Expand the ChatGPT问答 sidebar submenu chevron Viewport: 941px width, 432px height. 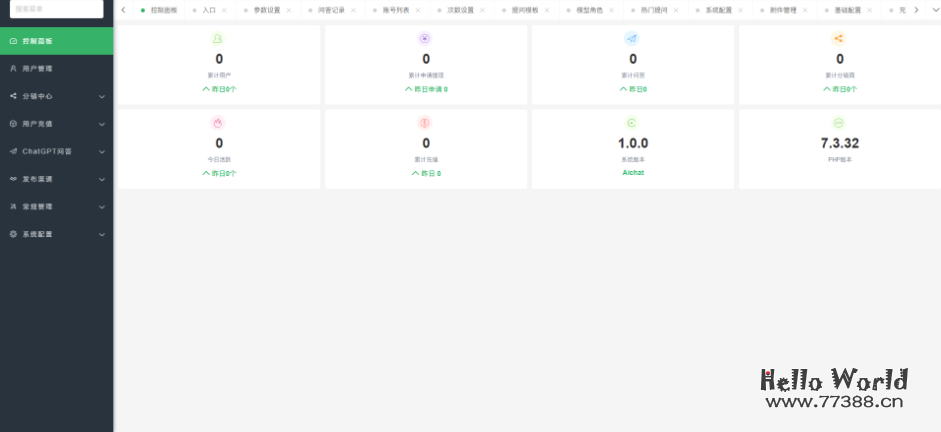click(x=102, y=152)
